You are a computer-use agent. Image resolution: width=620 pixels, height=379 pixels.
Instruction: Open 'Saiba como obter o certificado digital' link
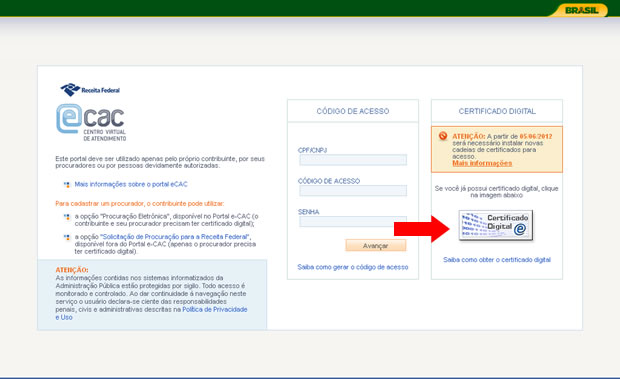(x=497, y=260)
